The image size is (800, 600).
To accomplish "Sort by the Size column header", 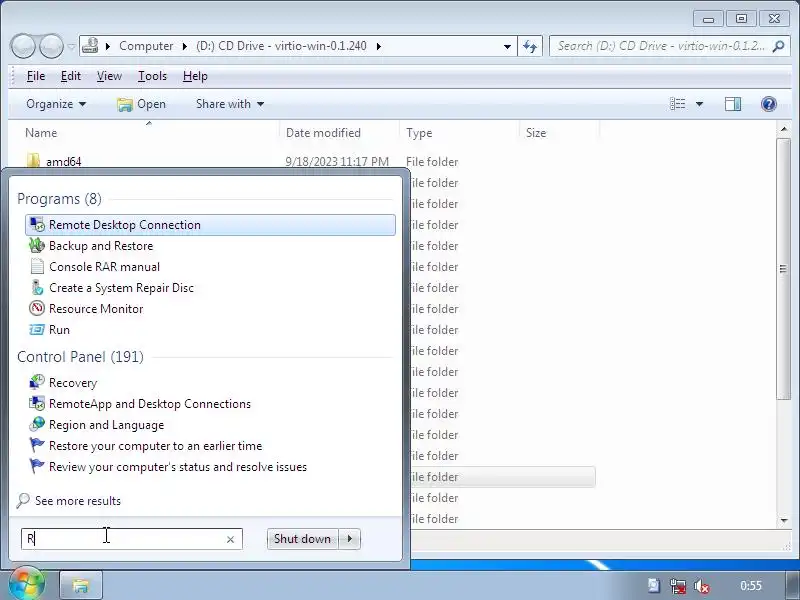I will click(559, 133).
